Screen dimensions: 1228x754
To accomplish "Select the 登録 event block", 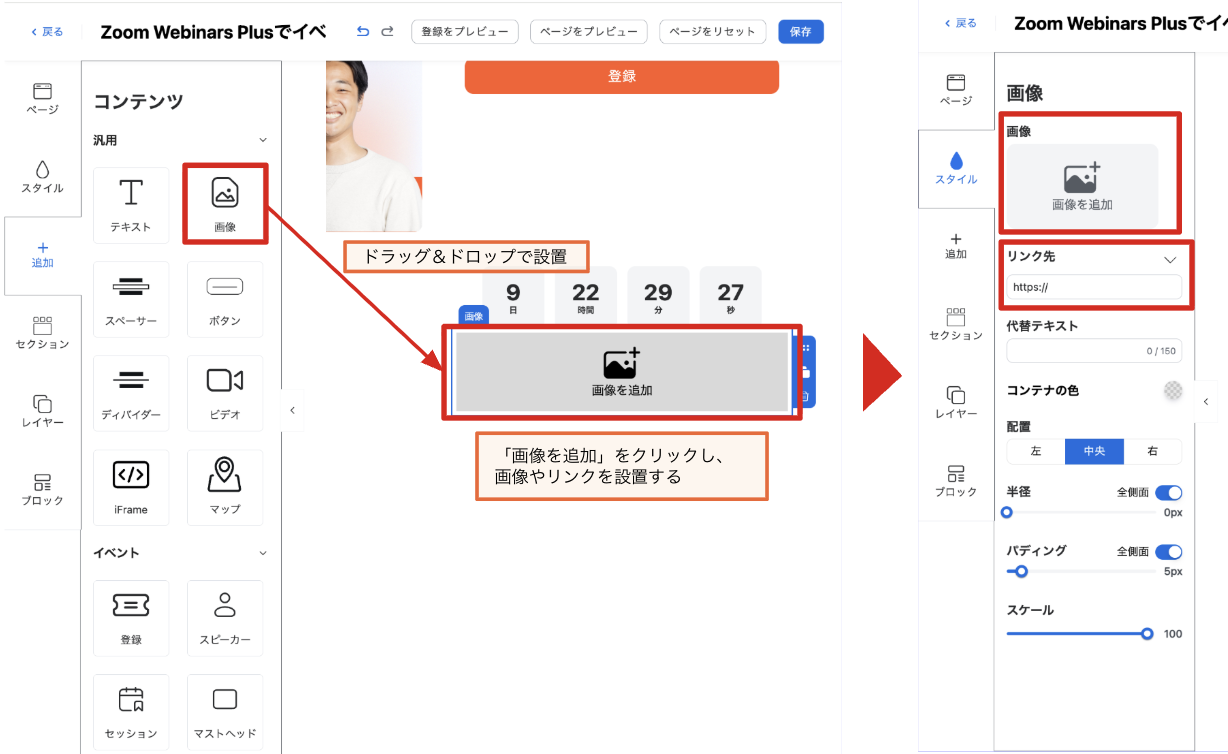I will (131, 618).
